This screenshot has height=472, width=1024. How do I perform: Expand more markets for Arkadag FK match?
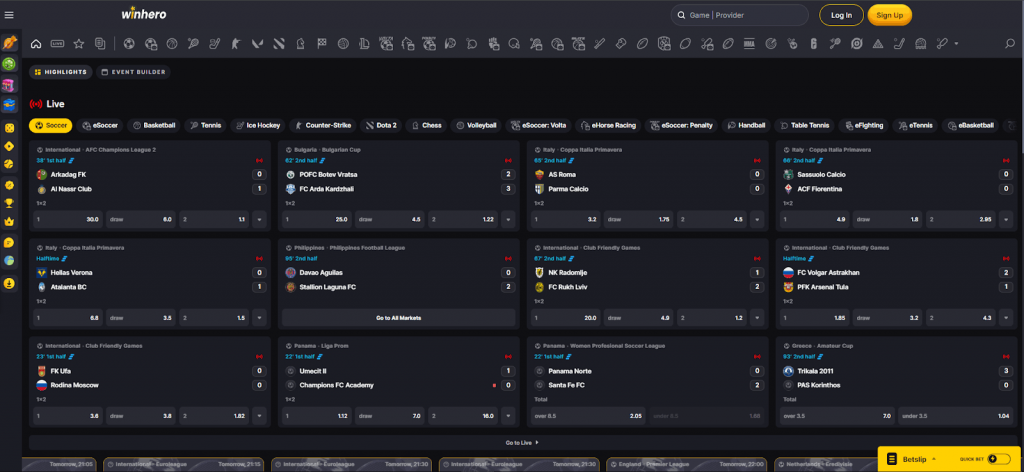(x=259, y=219)
